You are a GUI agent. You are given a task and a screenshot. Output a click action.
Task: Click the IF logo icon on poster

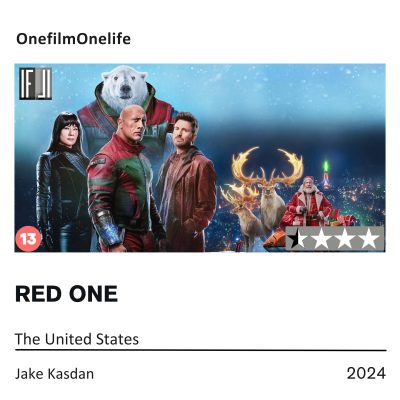coord(35,84)
